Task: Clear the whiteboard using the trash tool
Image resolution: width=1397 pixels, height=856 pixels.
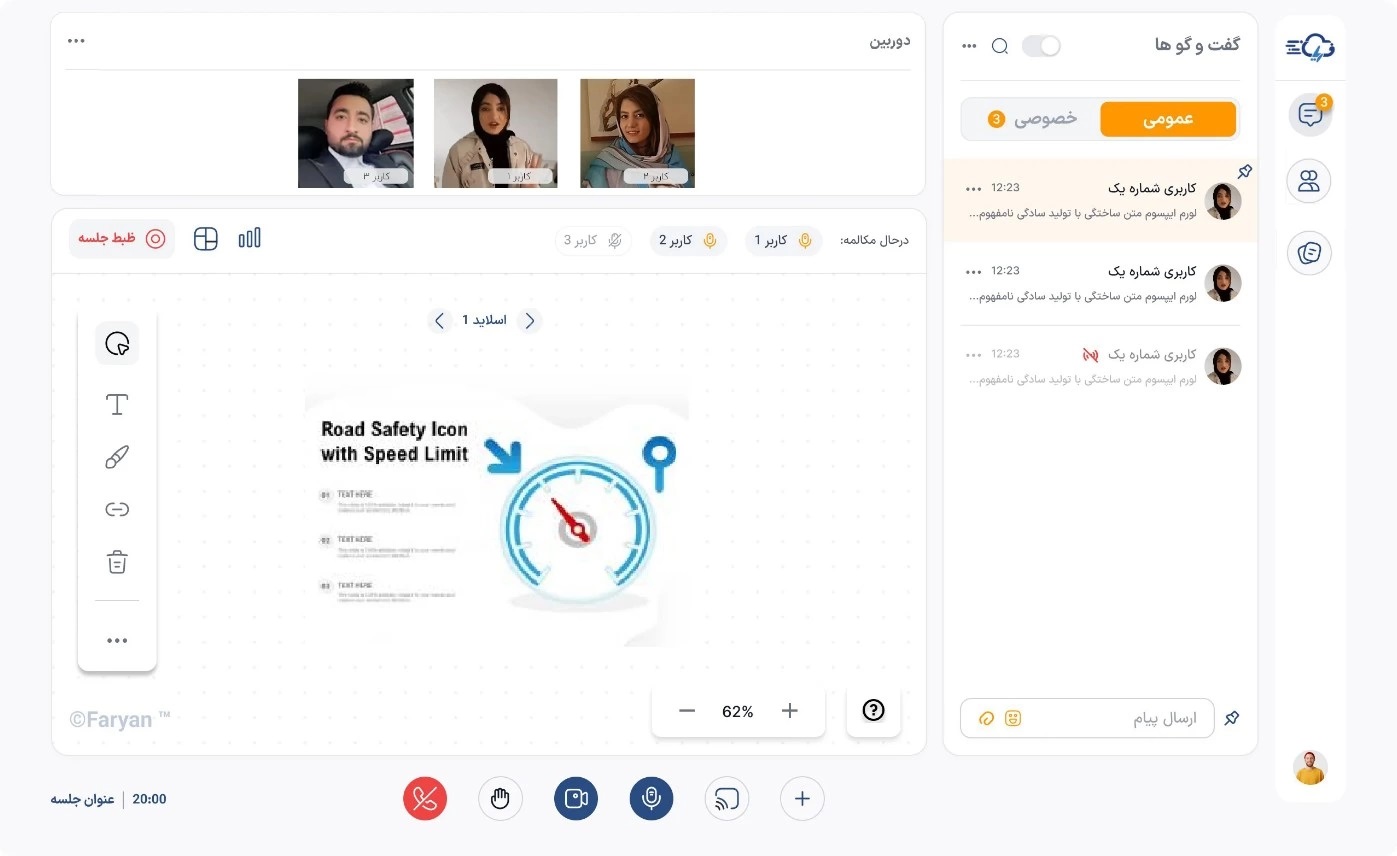Action: pyautogui.click(x=116, y=562)
